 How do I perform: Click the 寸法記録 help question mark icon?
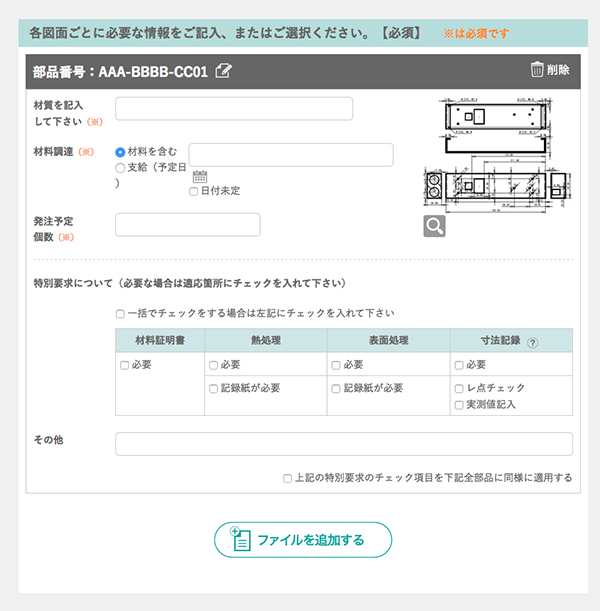[x=532, y=342]
